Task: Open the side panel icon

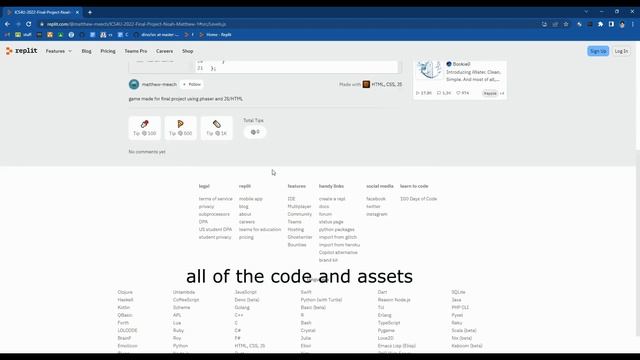Action: [611, 24]
